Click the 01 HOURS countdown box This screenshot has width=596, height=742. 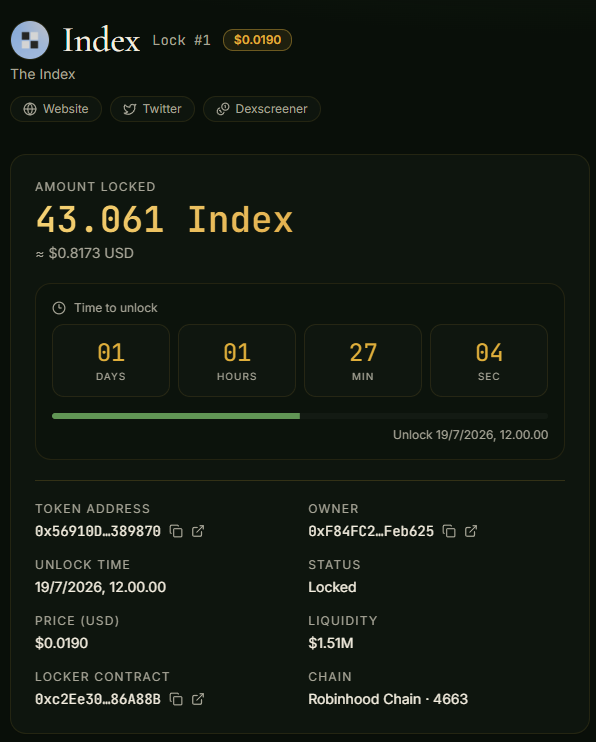pyautogui.click(x=237, y=361)
